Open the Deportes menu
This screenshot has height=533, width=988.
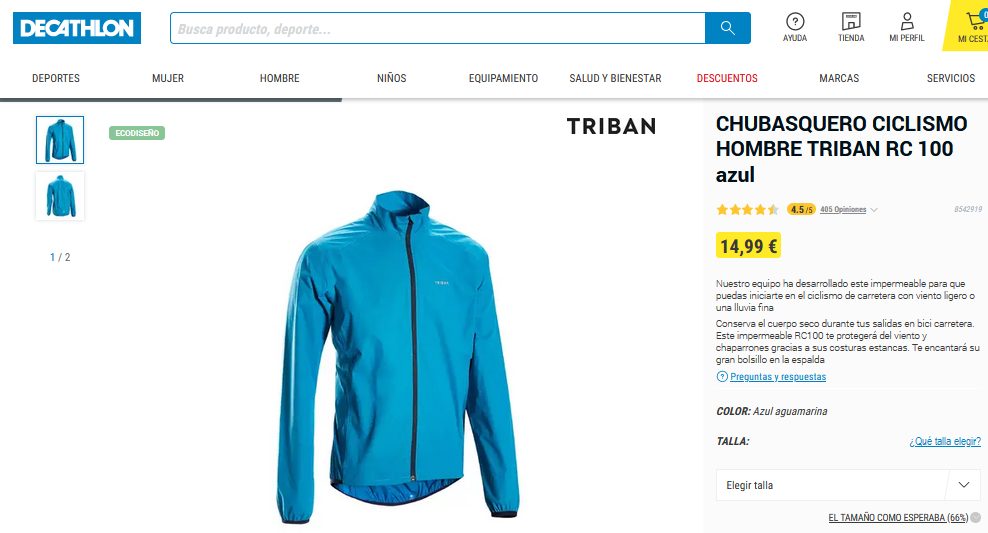pyautogui.click(x=56, y=78)
